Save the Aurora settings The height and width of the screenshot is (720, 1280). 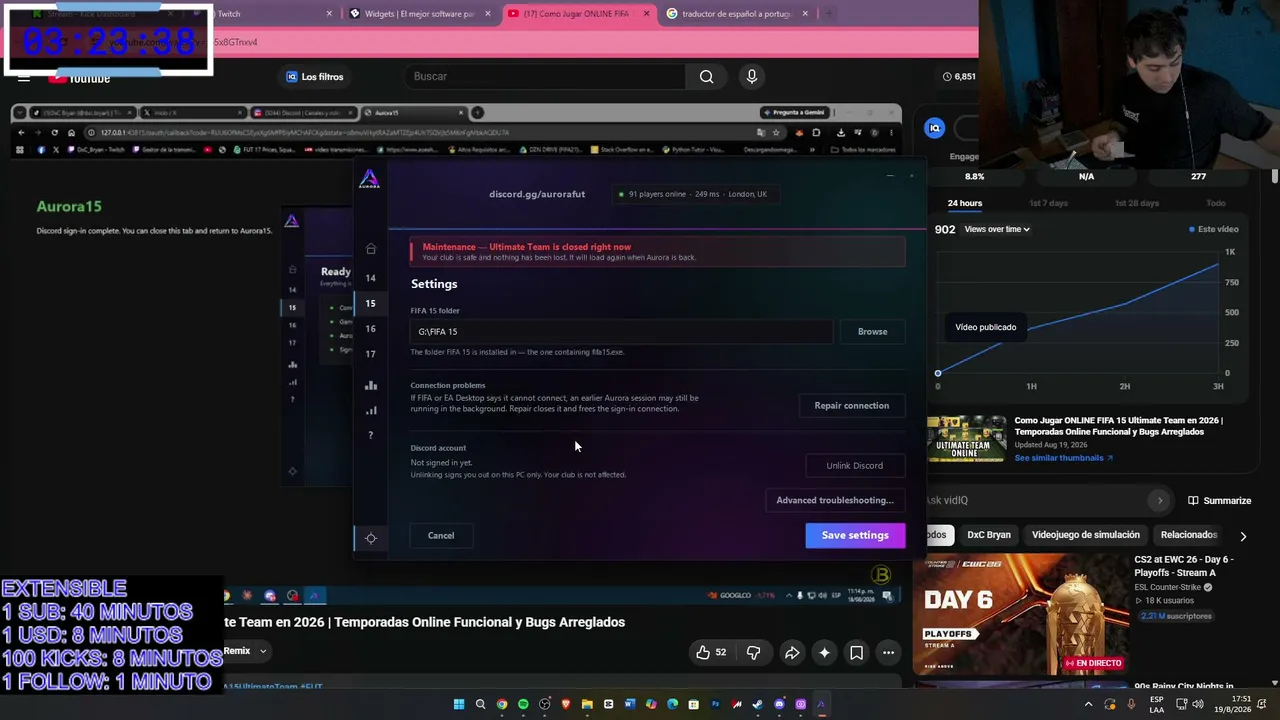tap(855, 535)
